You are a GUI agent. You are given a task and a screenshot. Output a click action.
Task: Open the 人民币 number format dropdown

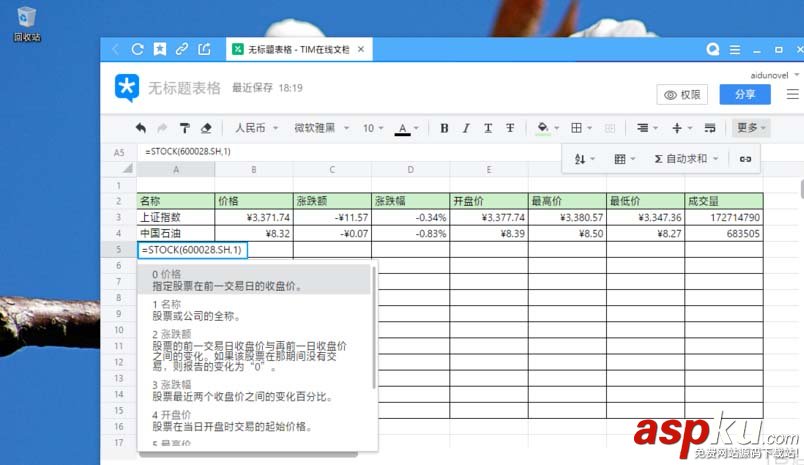(256, 128)
